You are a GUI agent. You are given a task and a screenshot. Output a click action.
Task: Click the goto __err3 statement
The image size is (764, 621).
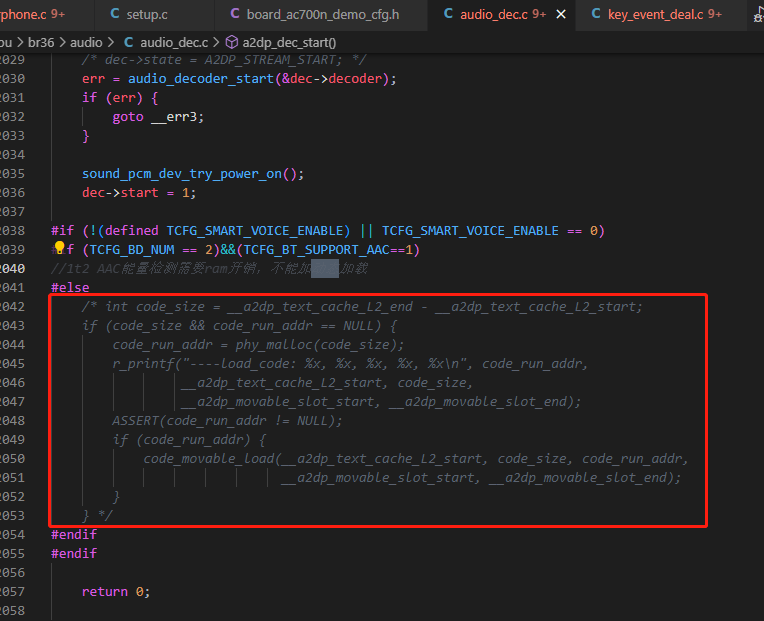tap(158, 117)
